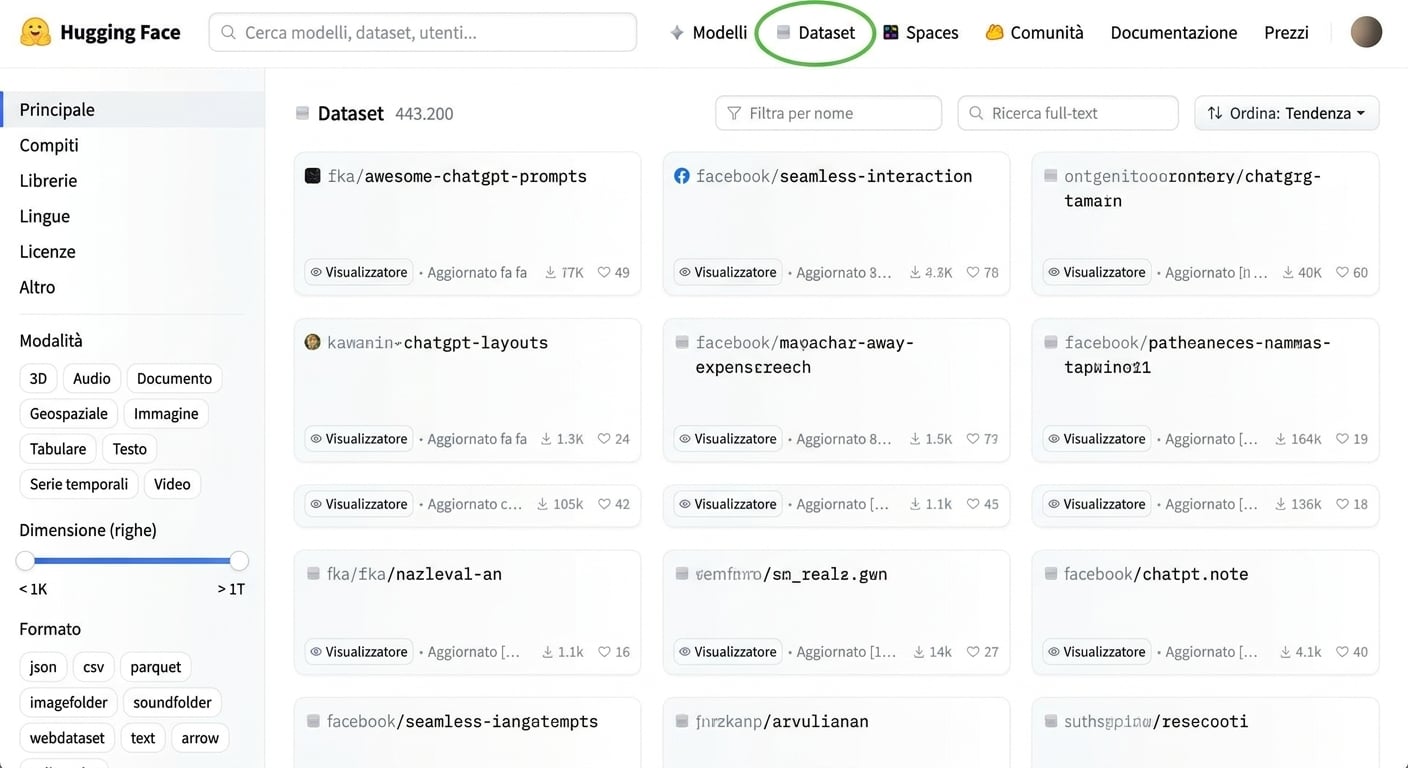Click the download icon on seamless-interaction card
The width and height of the screenshot is (1408, 768).
point(914,272)
